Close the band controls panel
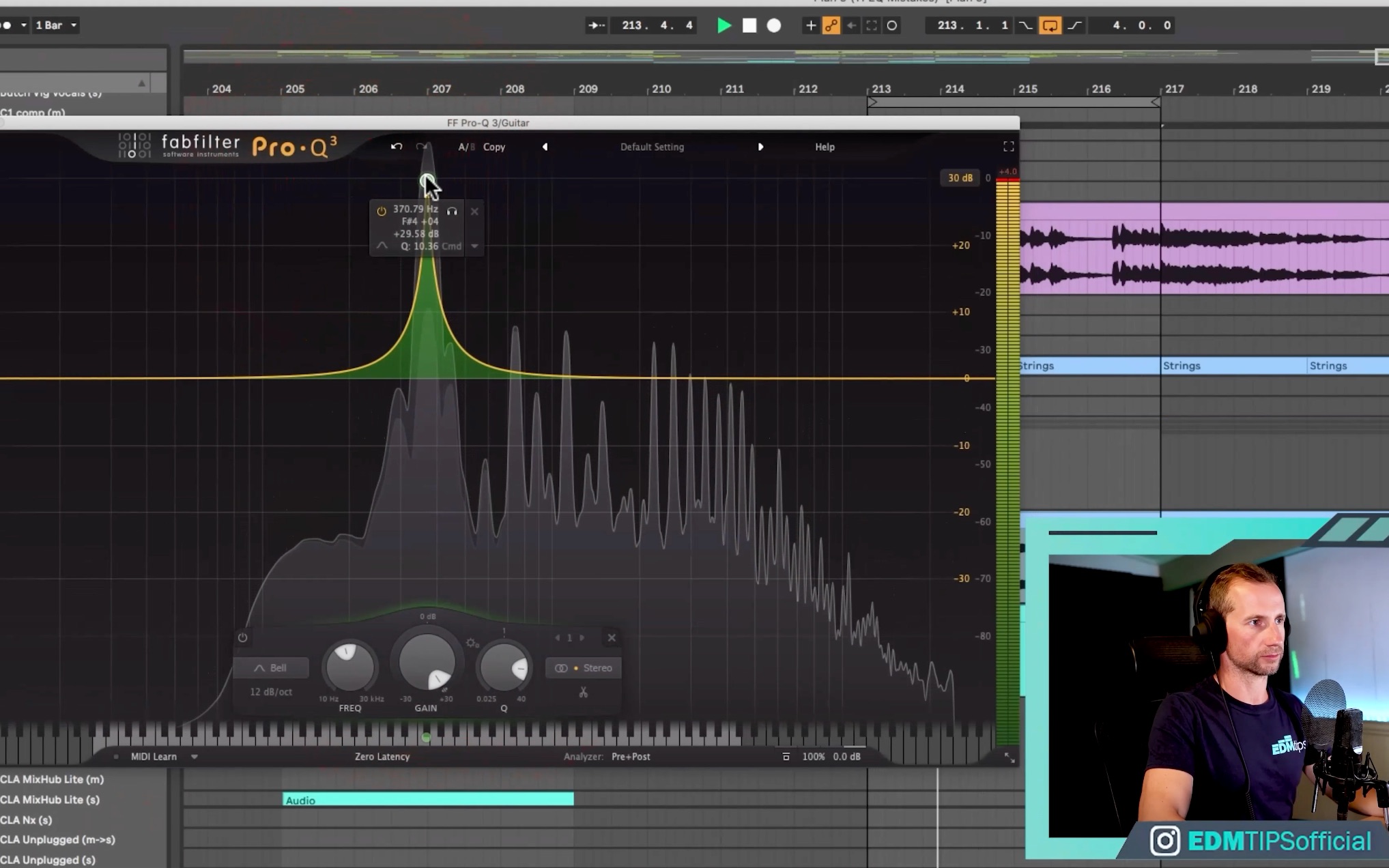Screen dimensions: 1389x868 click(612, 637)
